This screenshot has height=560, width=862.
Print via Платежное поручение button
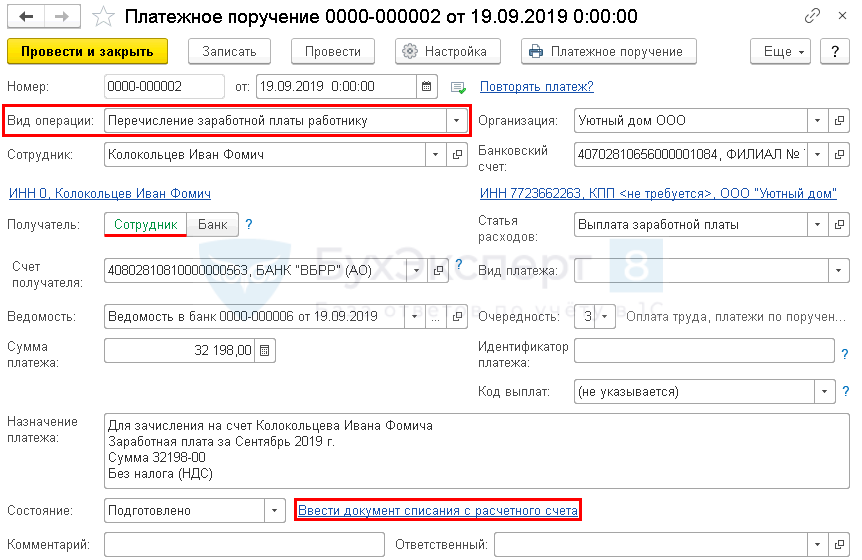(609, 51)
